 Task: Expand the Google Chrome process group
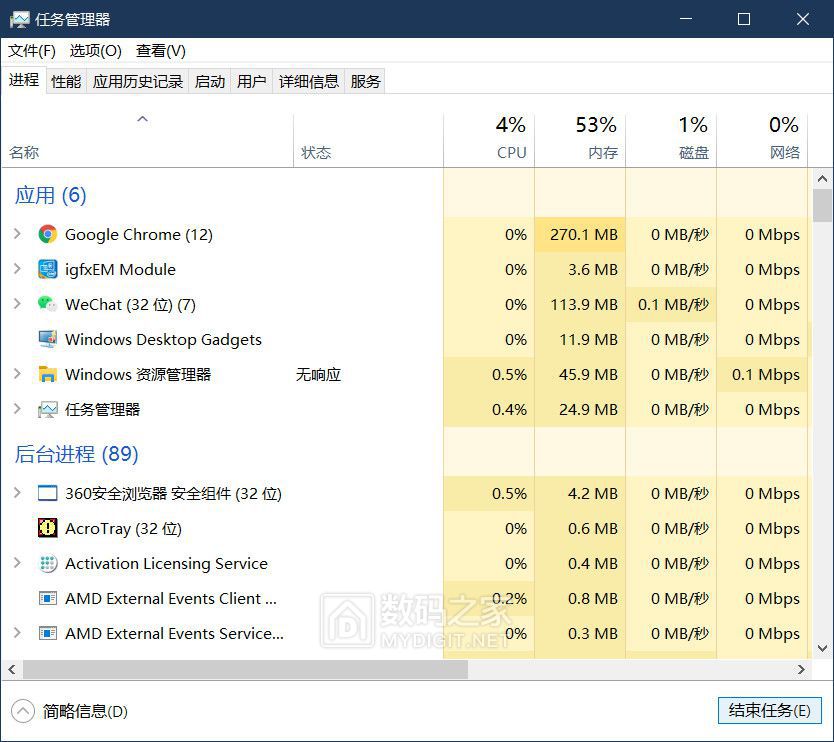tap(17, 235)
